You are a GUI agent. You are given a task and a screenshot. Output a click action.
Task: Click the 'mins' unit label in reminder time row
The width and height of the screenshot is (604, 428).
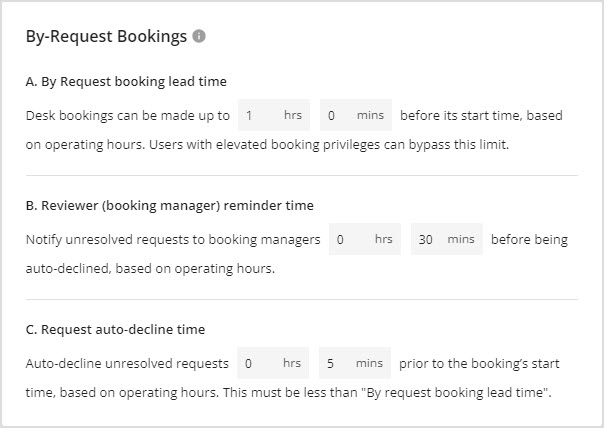[461, 240]
